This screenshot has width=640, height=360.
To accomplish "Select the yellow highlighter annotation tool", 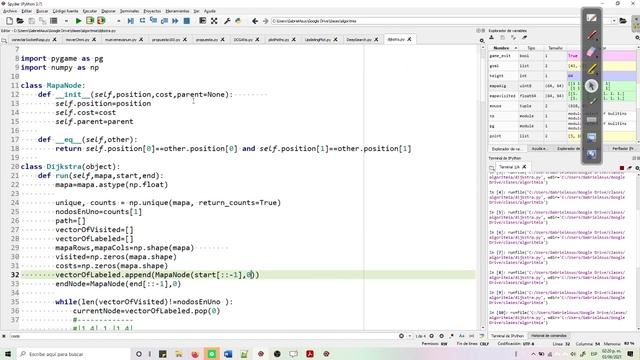I will pyautogui.click(x=592, y=69).
